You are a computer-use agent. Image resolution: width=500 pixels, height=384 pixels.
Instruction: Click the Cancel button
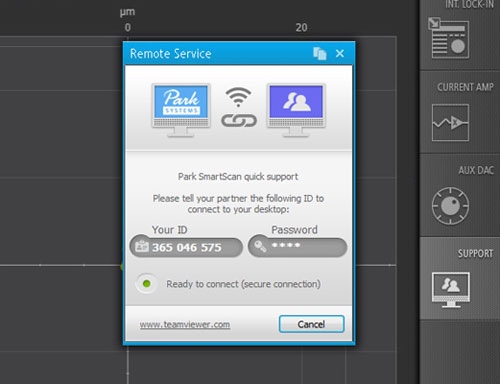click(311, 324)
